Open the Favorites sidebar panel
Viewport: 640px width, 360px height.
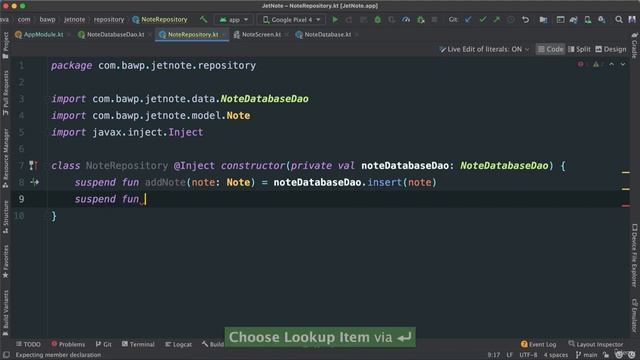tap(5, 262)
